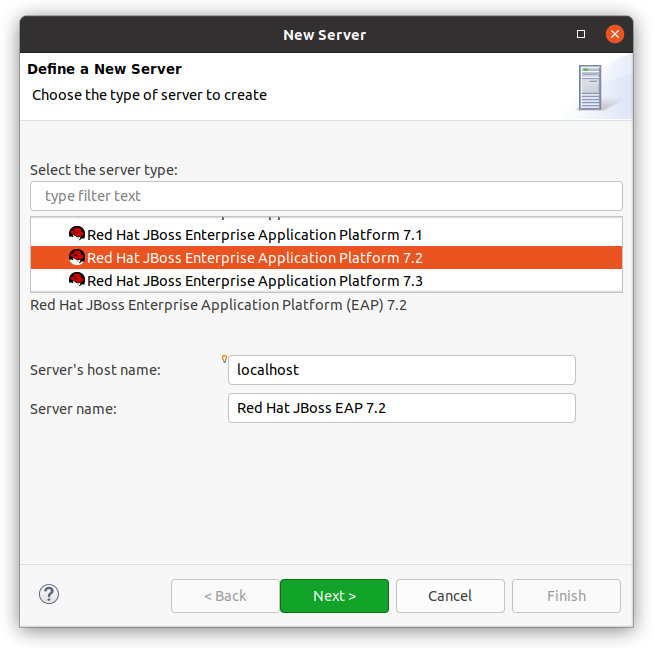Maximize the New Server dialog
653x648 pixels.
pos(581,34)
